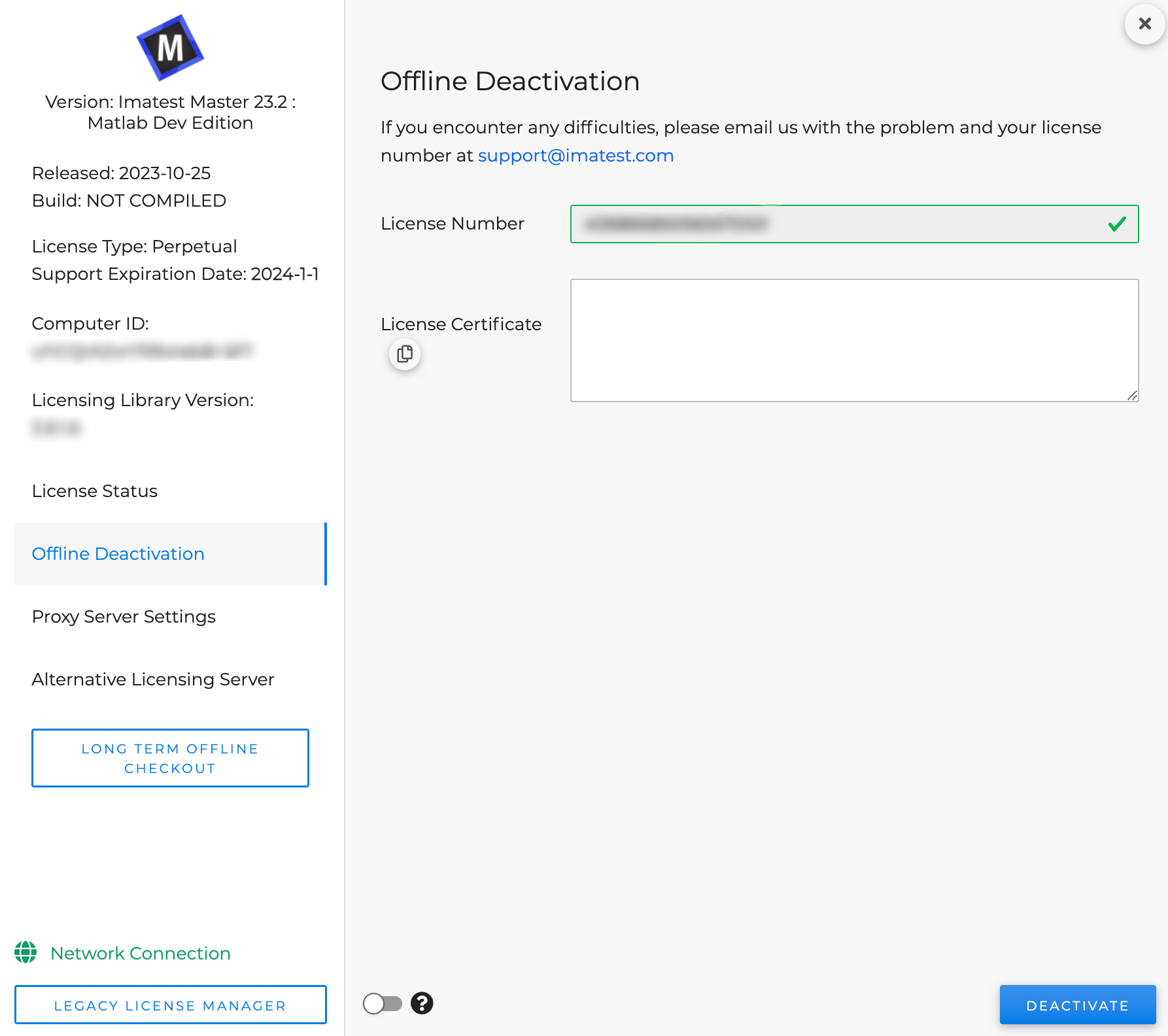1168x1036 pixels.
Task: Switch to Alternative Licensing Server
Action: pos(153,679)
